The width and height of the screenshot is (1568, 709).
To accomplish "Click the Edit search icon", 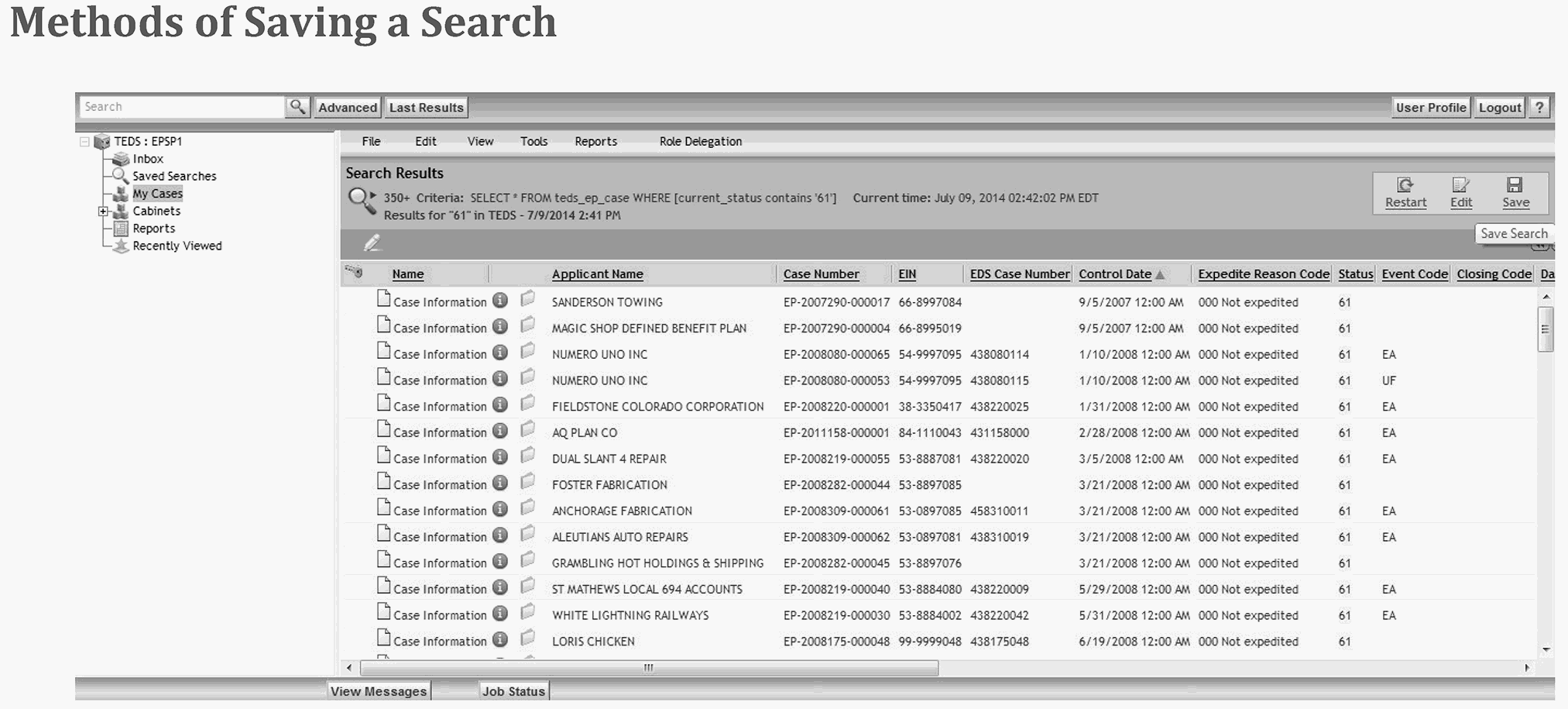I will click(1460, 185).
